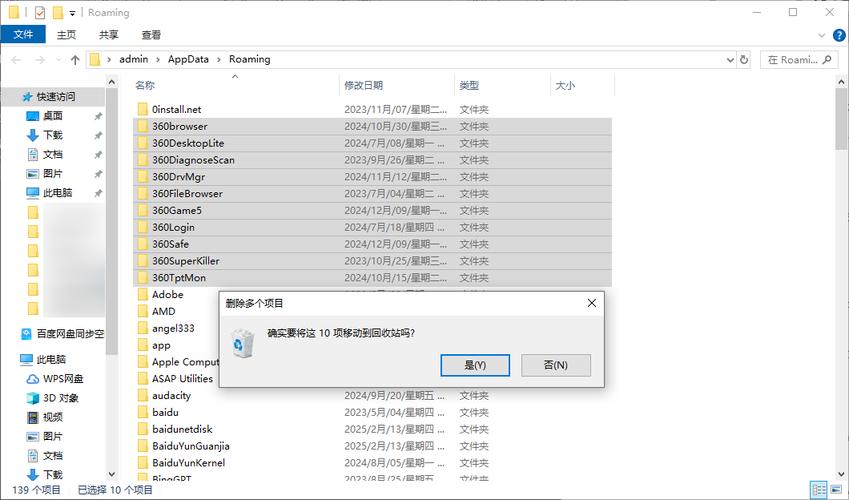
Task: Cancel deletion with the 否(N) button
Action: click(556, 365)
